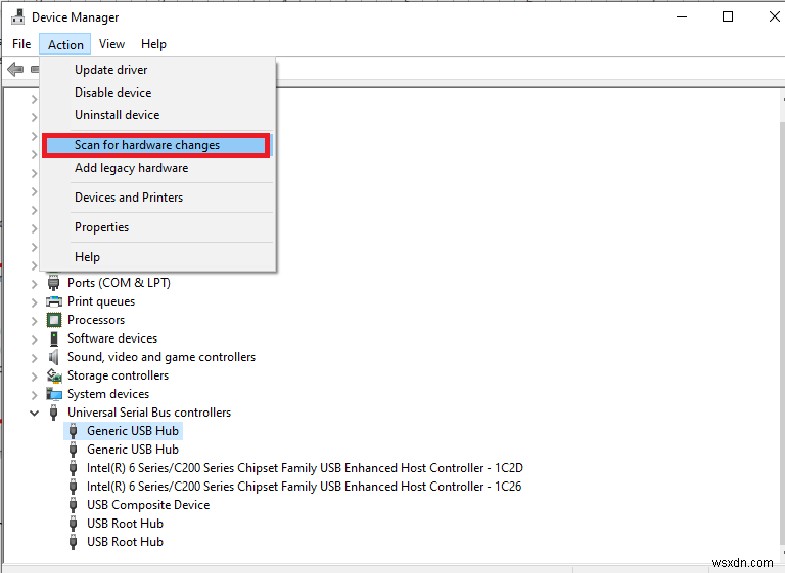This screenshot has height=573, width=785.
Task: Select the Processors category
Action: click(x=96, y=320)
